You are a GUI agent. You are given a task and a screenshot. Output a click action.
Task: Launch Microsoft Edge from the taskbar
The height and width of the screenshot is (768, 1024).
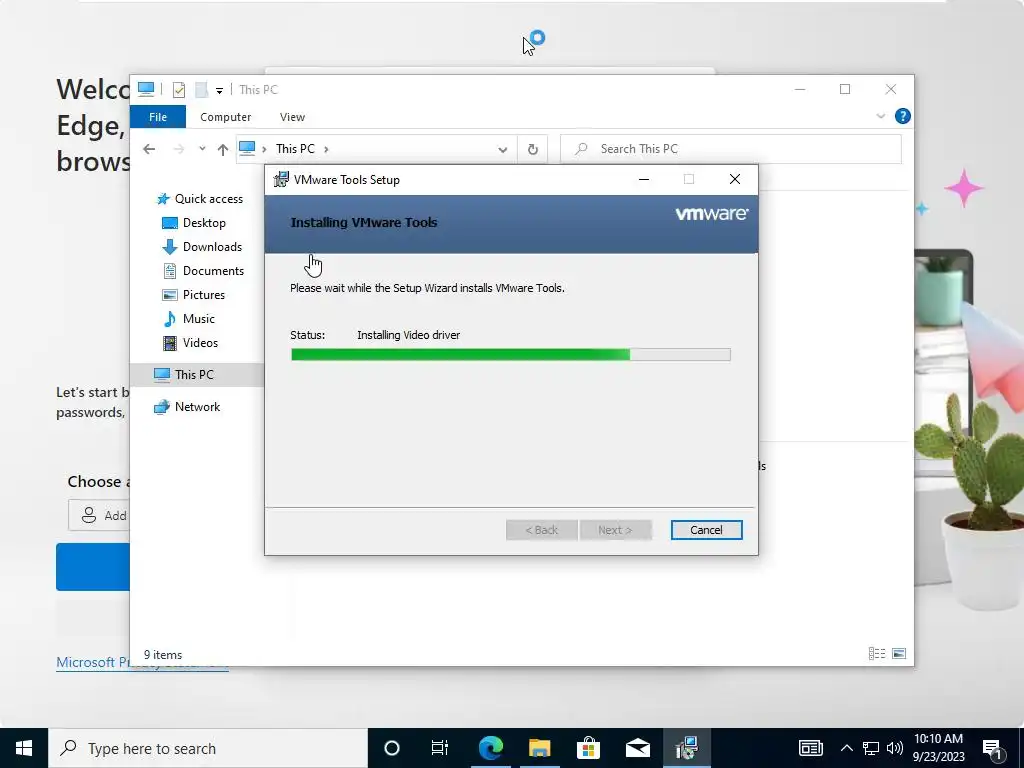pos(490,748)
